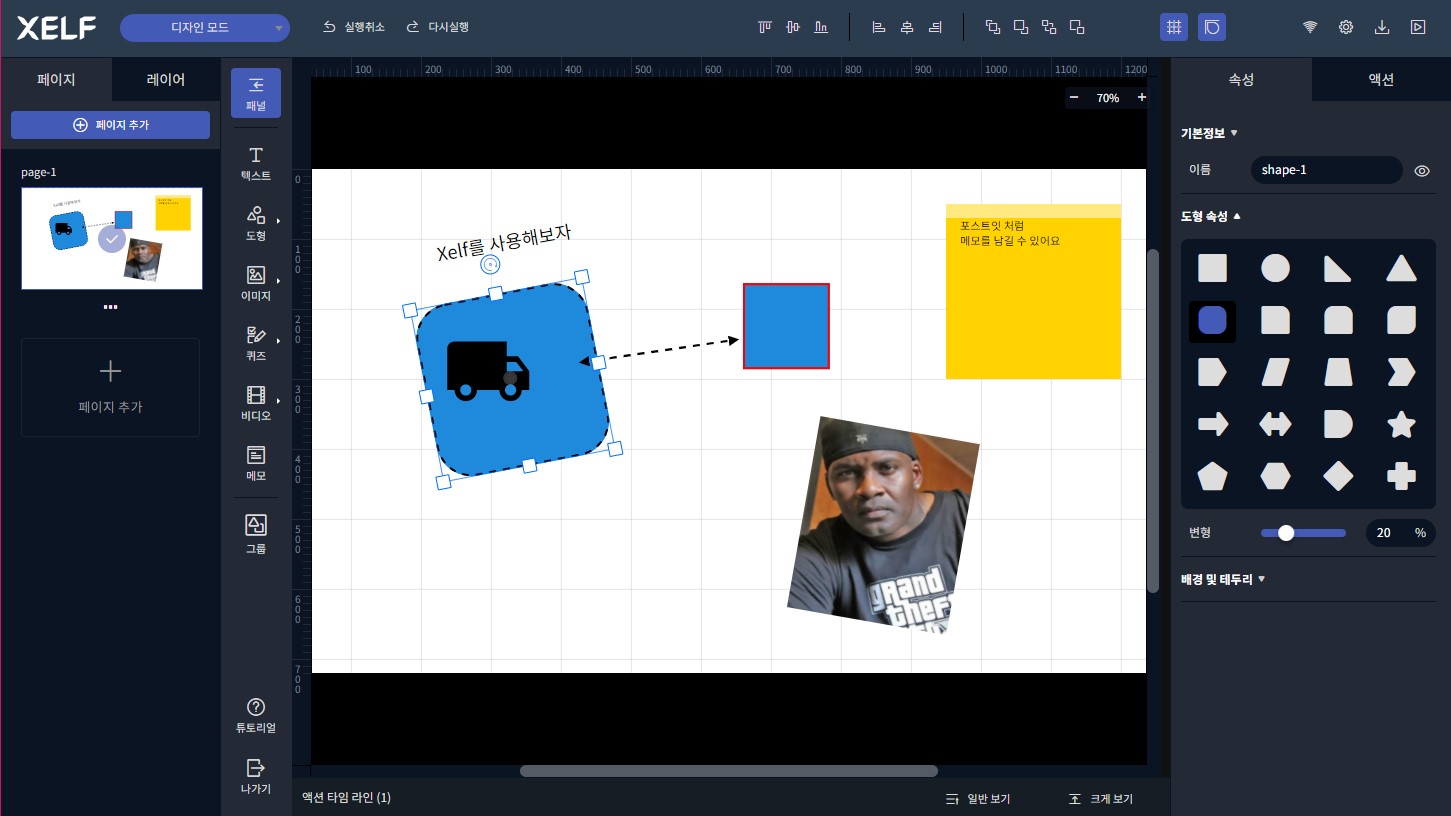Open the 비디오 video tool
1451x816 pixels.
pos(256,403)
